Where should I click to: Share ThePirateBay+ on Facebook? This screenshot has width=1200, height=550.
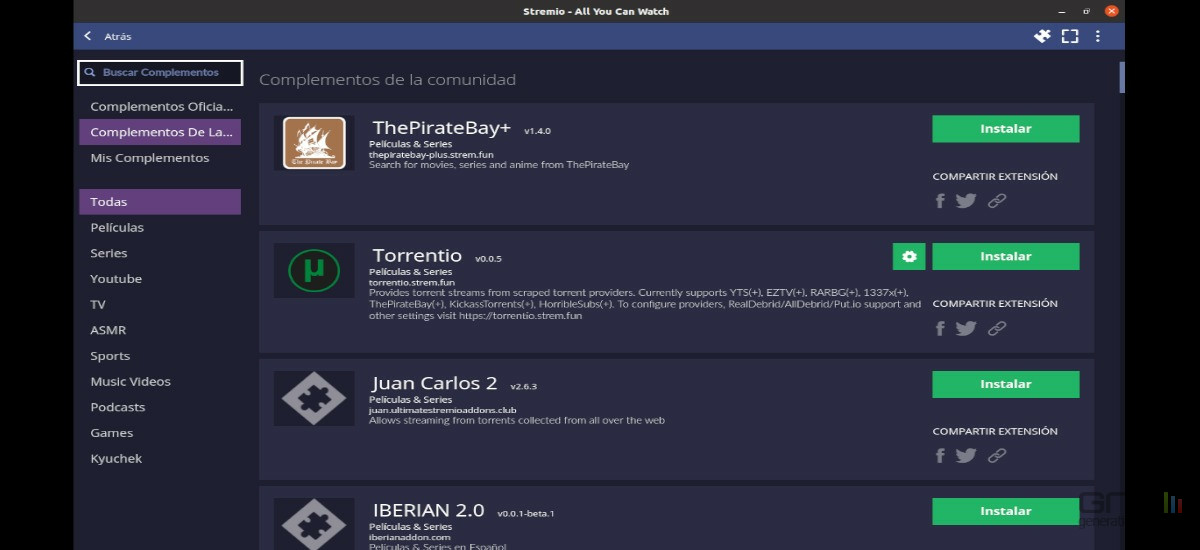pyautogui.click(x=940, y=201)
